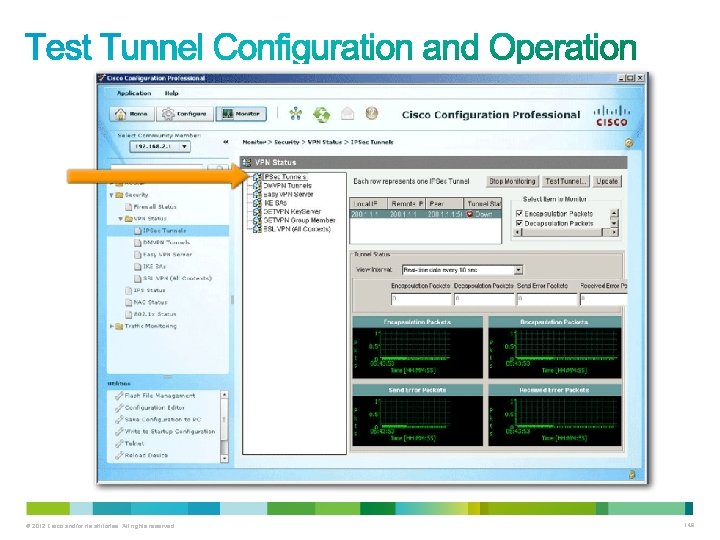Click monitor items list scroll-up arrow
This screenshot has width=720, height=540.
[614, 213]
